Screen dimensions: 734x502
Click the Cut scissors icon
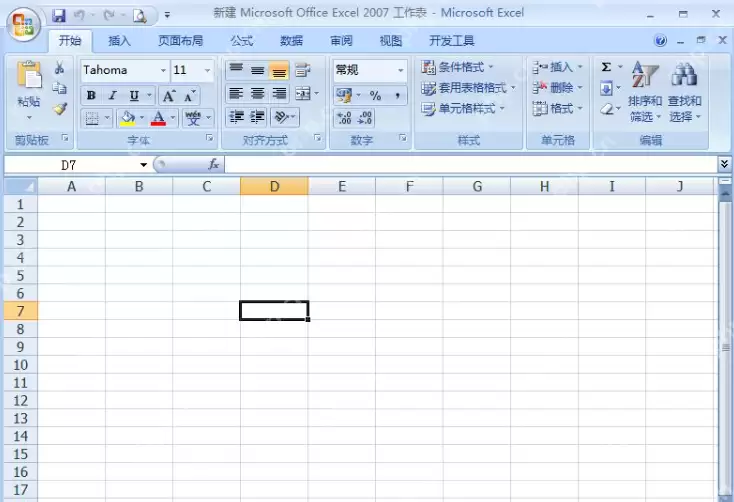point(59,68)
